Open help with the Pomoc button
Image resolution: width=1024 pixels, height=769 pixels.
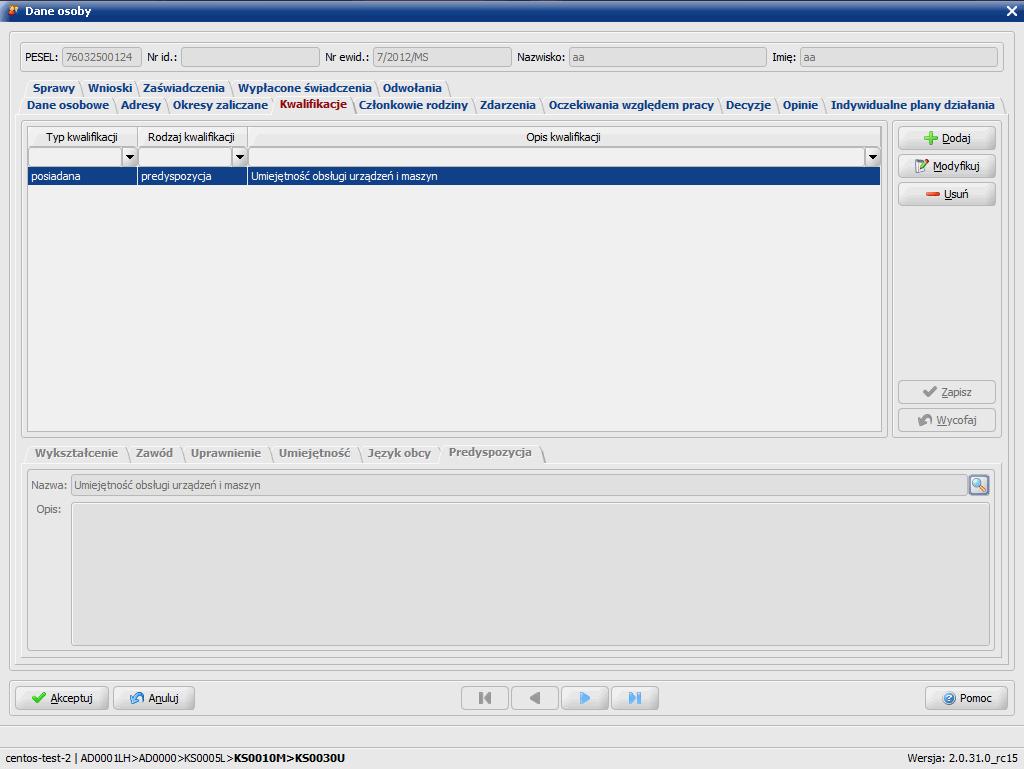tap(966, 698)
